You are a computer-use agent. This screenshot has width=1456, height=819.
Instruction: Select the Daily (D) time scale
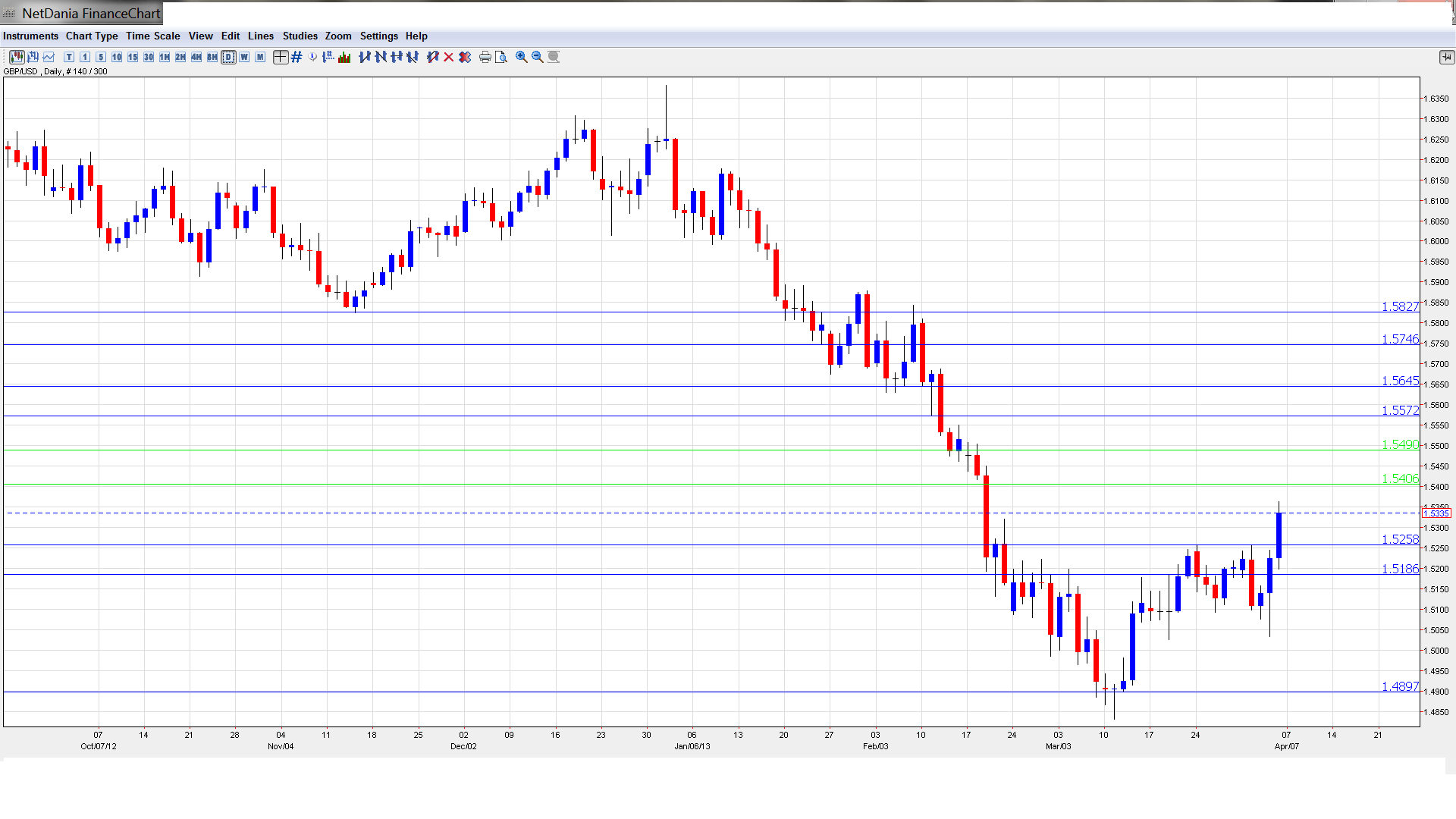point(228,57)
